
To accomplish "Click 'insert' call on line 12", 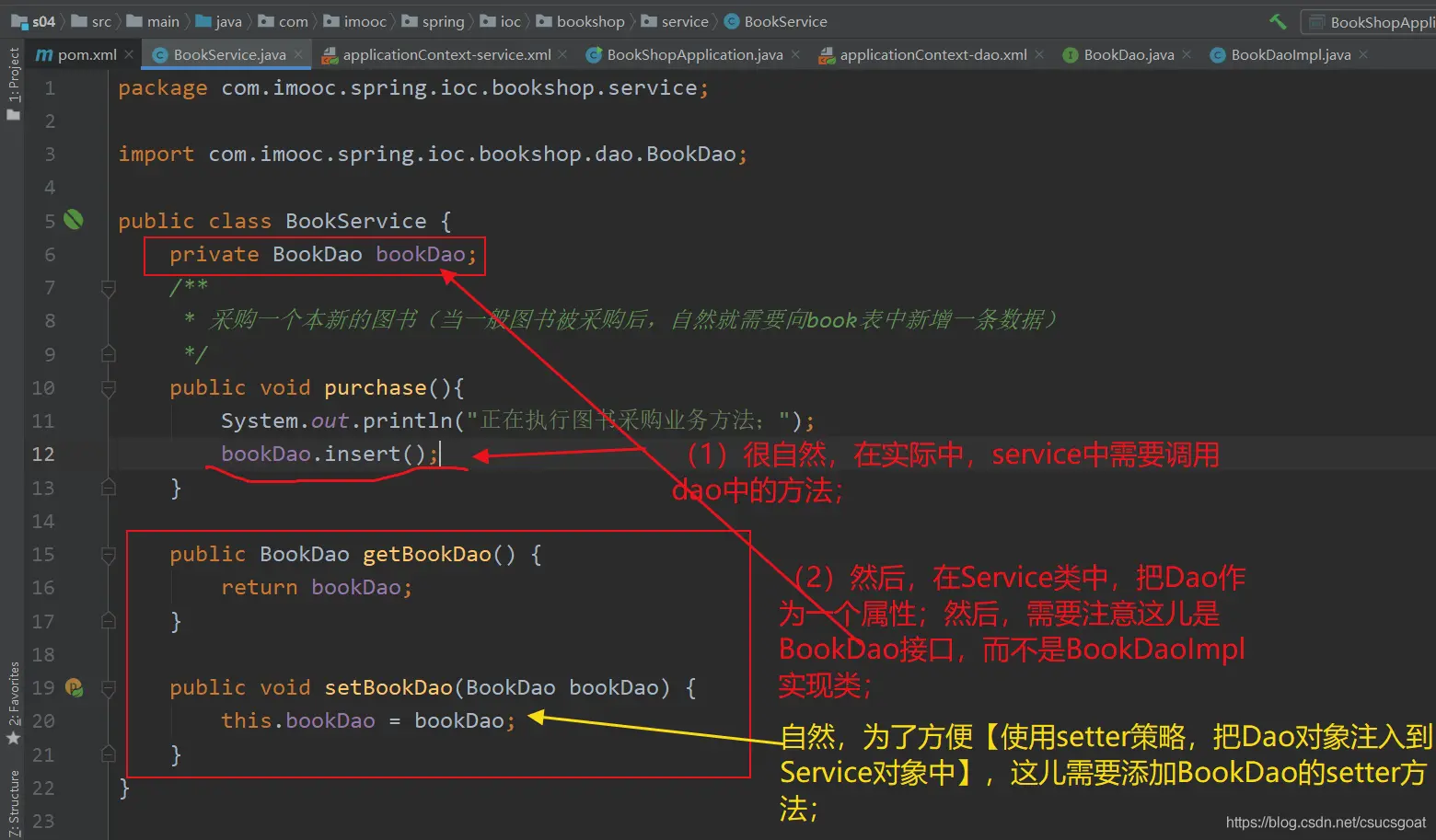I will 363,454.
